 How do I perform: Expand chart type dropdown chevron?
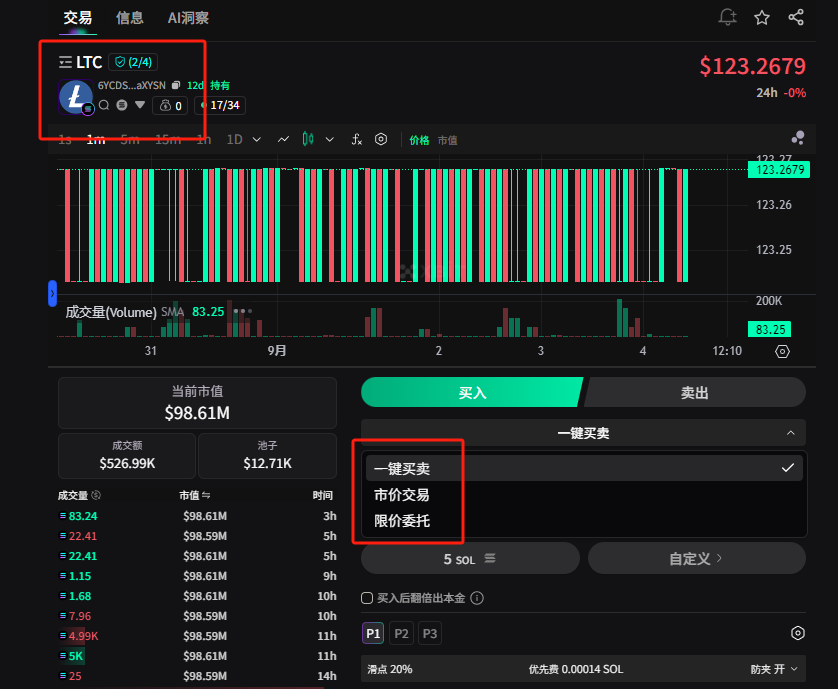tap(330, 140)
